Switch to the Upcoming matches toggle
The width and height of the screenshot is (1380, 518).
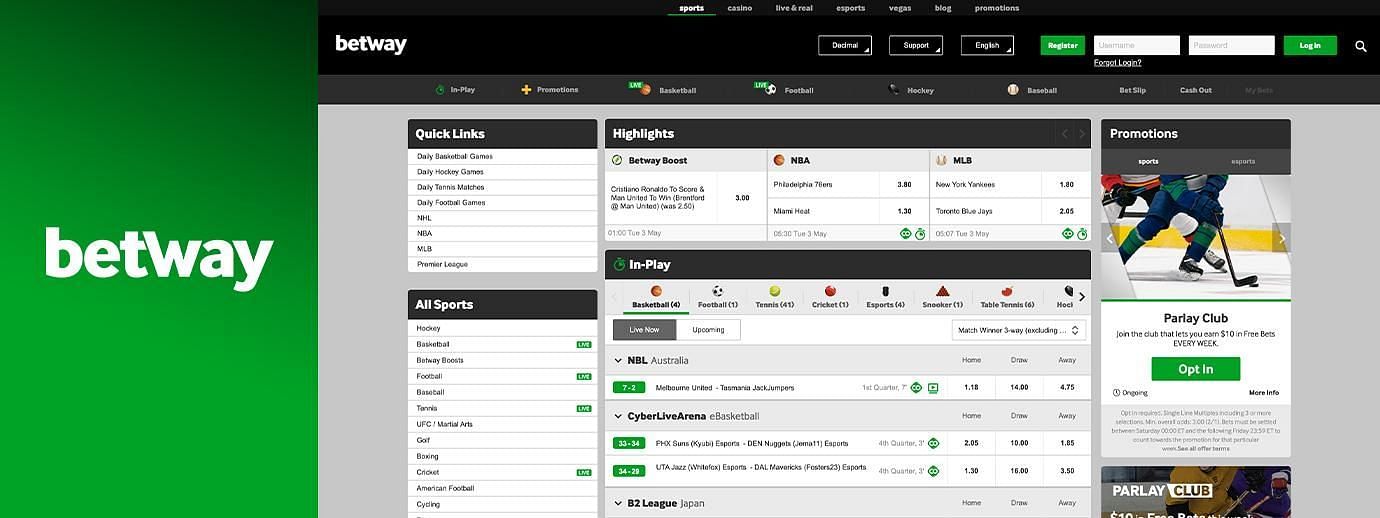pyautogui.click(x=708, y=330)
